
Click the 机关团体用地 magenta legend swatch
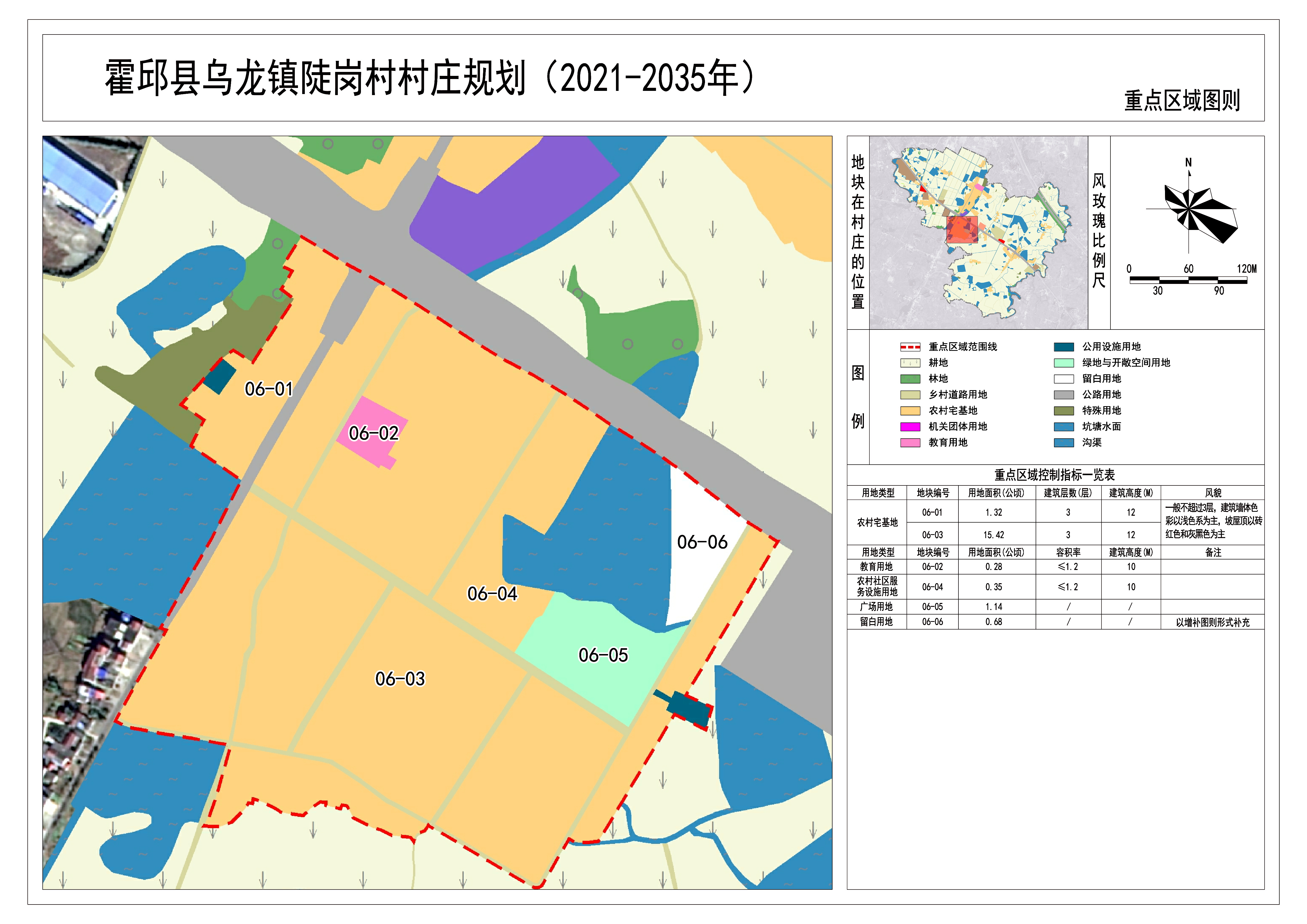click(910, 427)
